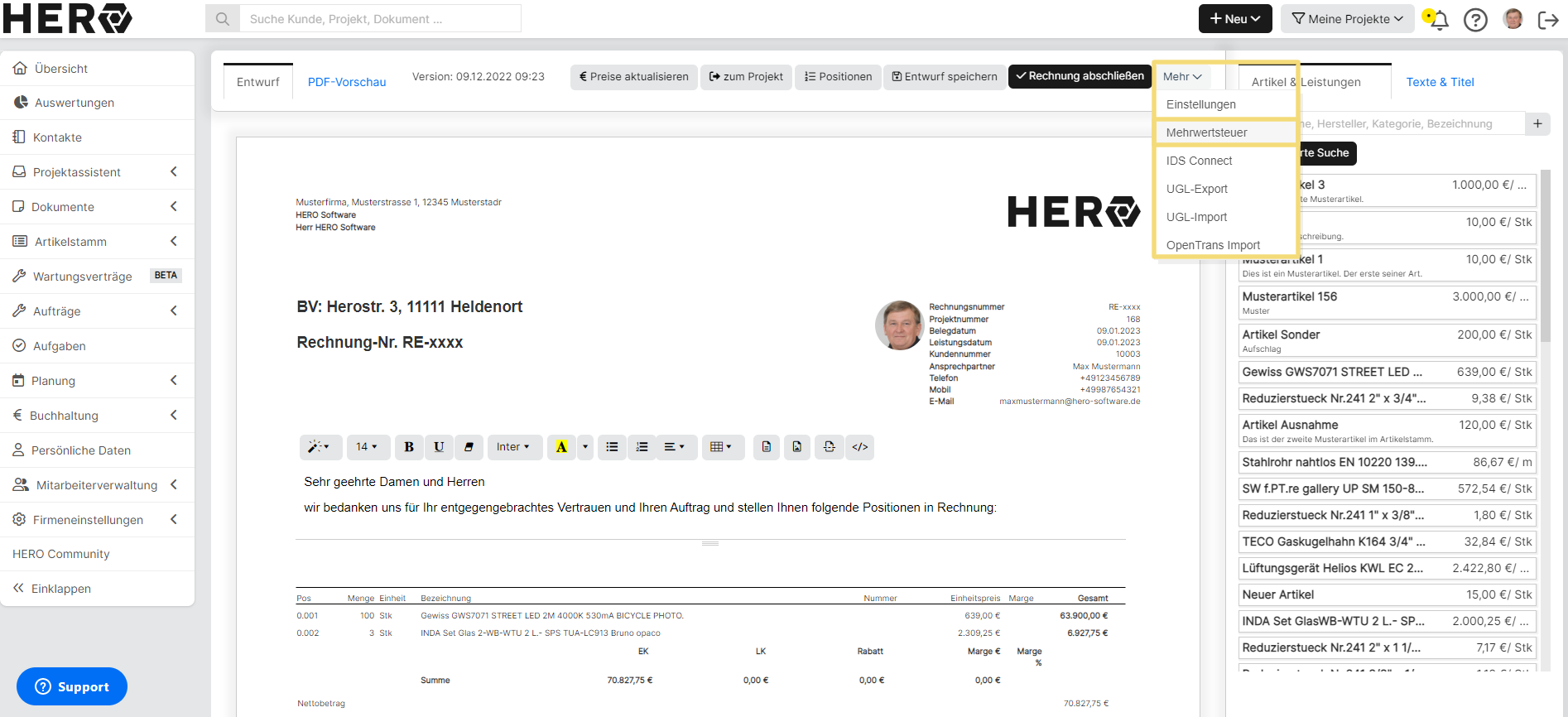Open Aufgaben in sidebar
Image resolution: width=1568 pixels, height=717 pixels.
[98, 346]
